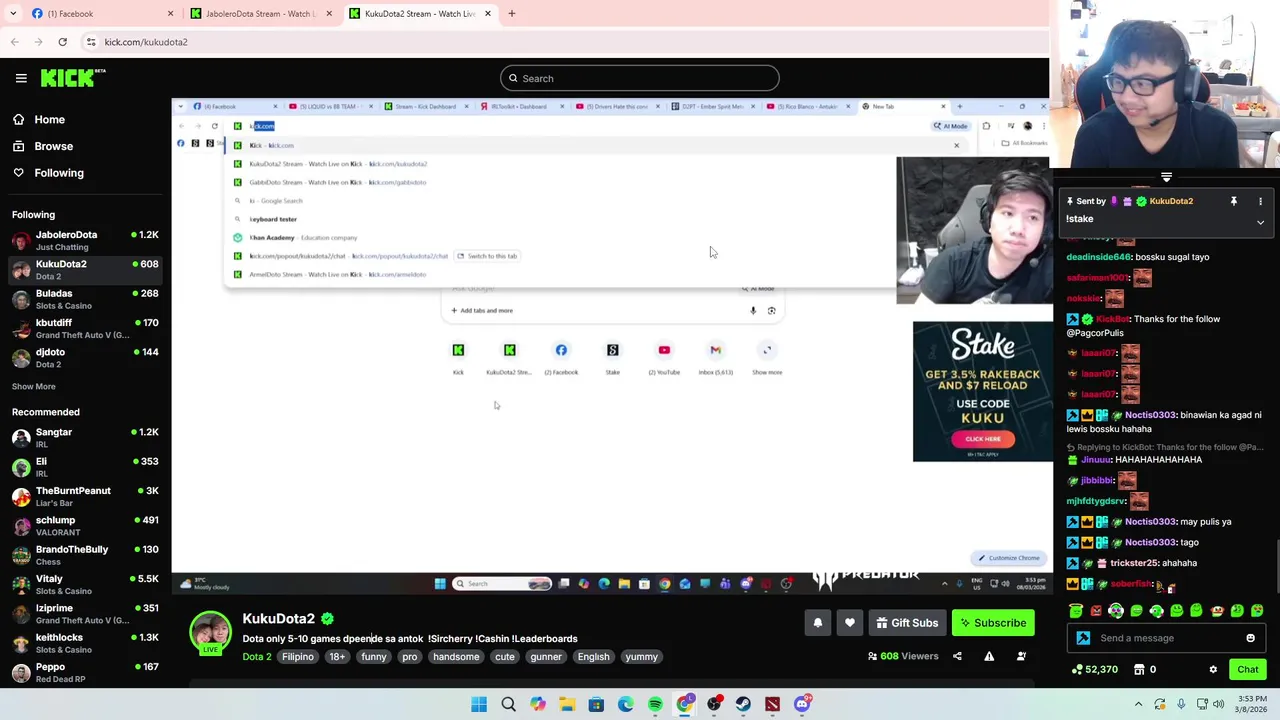1280x720 pixels.
Task: Click the Stake Click Here banner button
Action: [x=982, y=439]
